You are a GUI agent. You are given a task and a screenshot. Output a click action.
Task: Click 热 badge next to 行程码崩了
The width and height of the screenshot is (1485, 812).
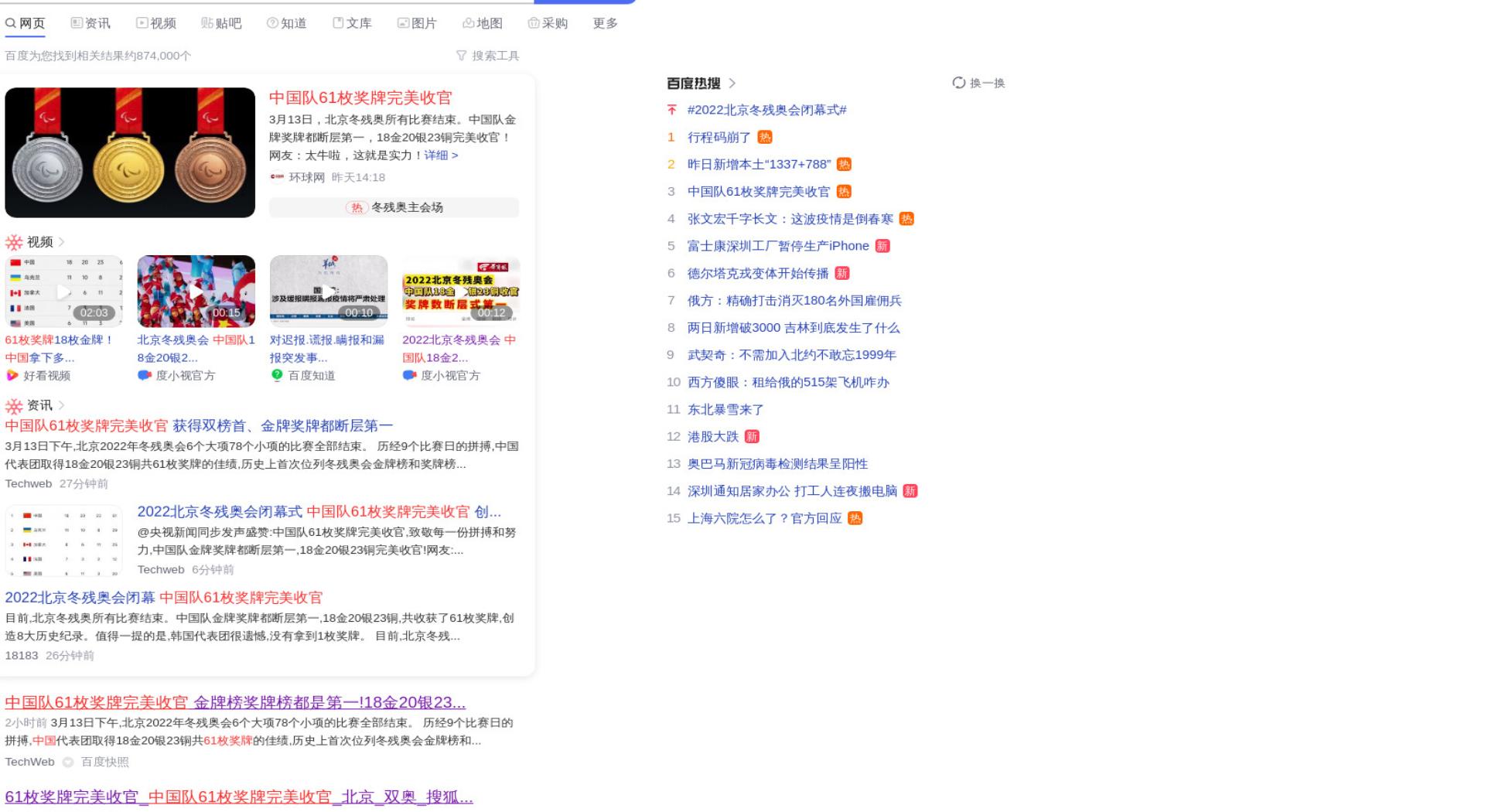click(x=765, y=137)
